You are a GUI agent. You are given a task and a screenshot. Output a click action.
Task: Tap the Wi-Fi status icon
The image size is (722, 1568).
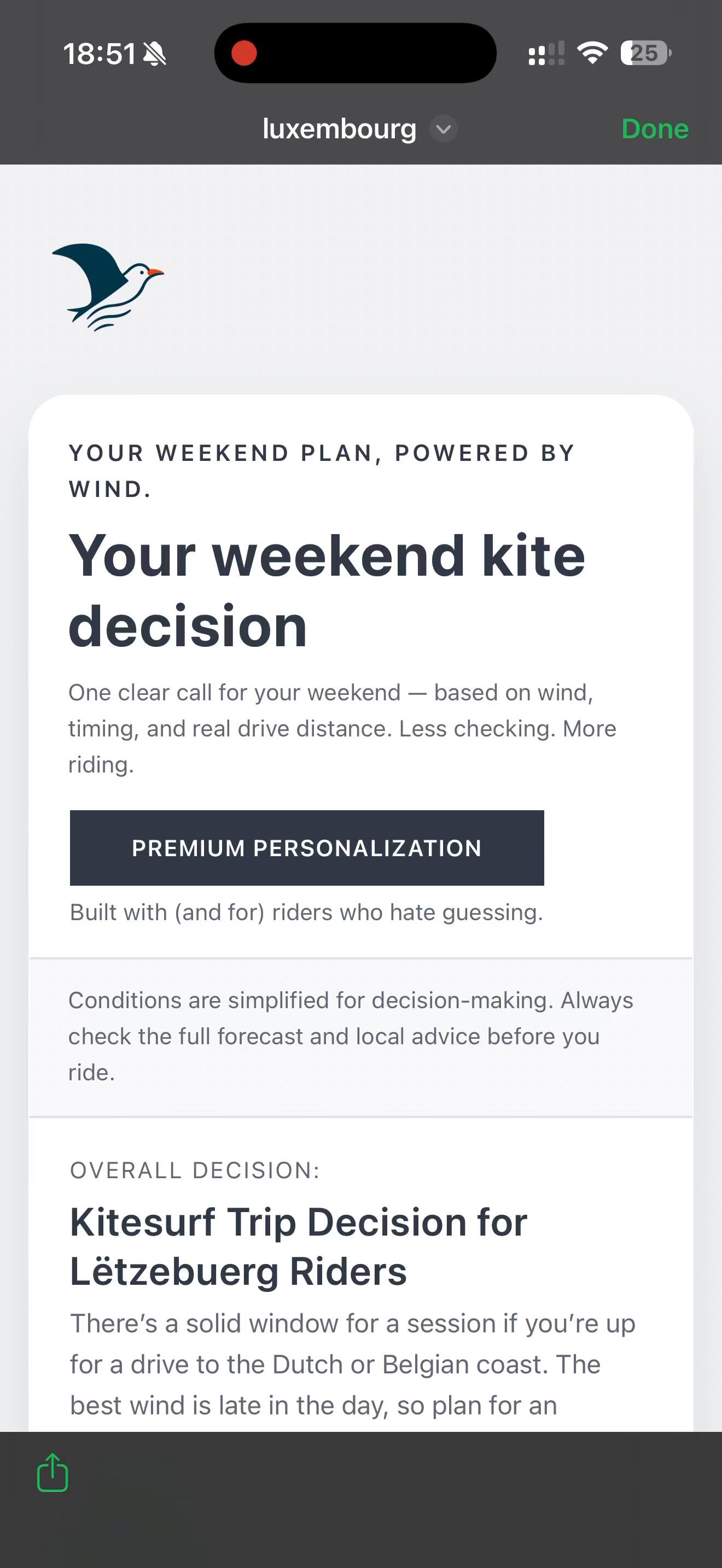(592, 53)
